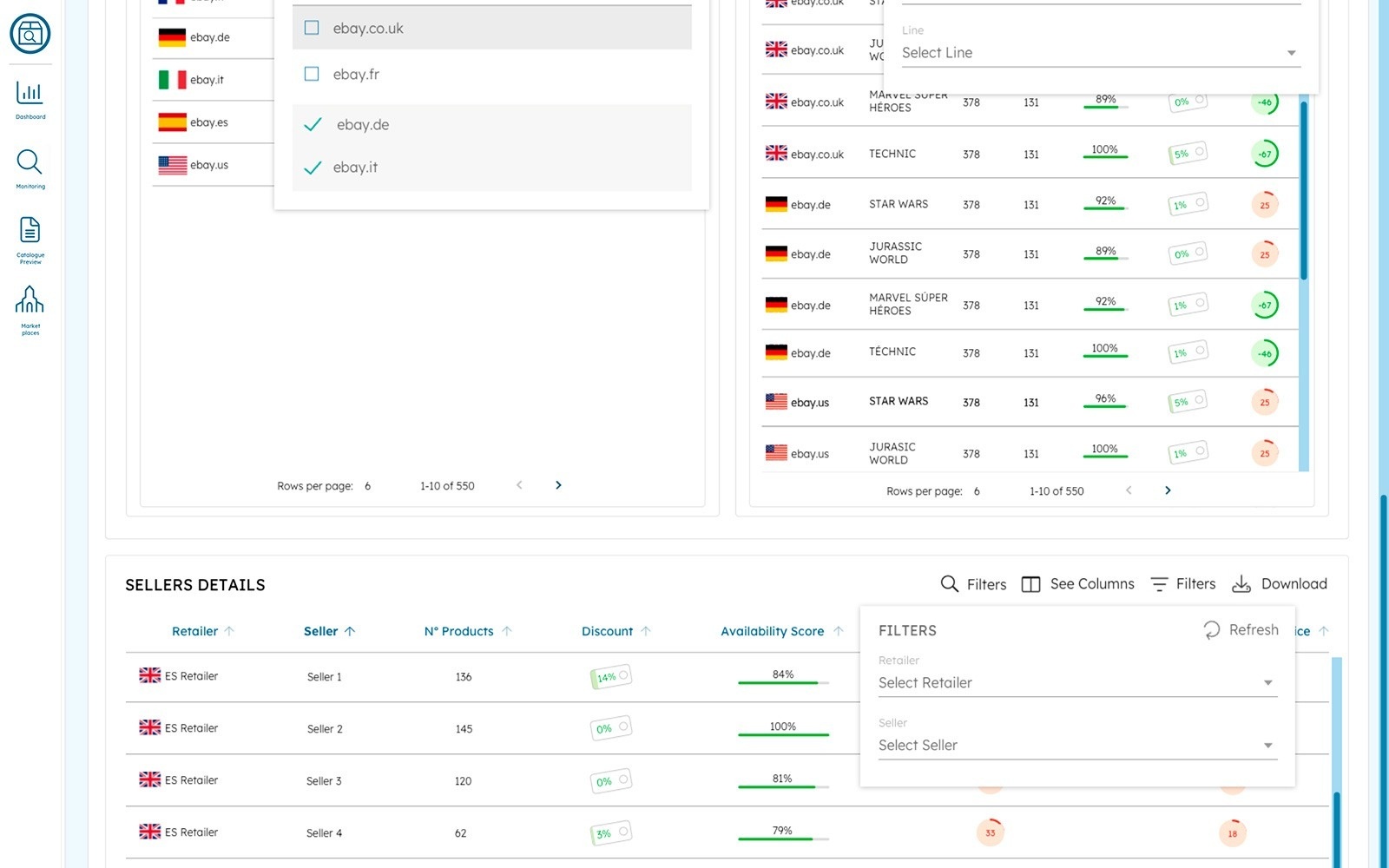1389x868 pixels.
Task: Click the Download icon in Sellers Details
Action: pyautogui.click(x=1241, y=584)
